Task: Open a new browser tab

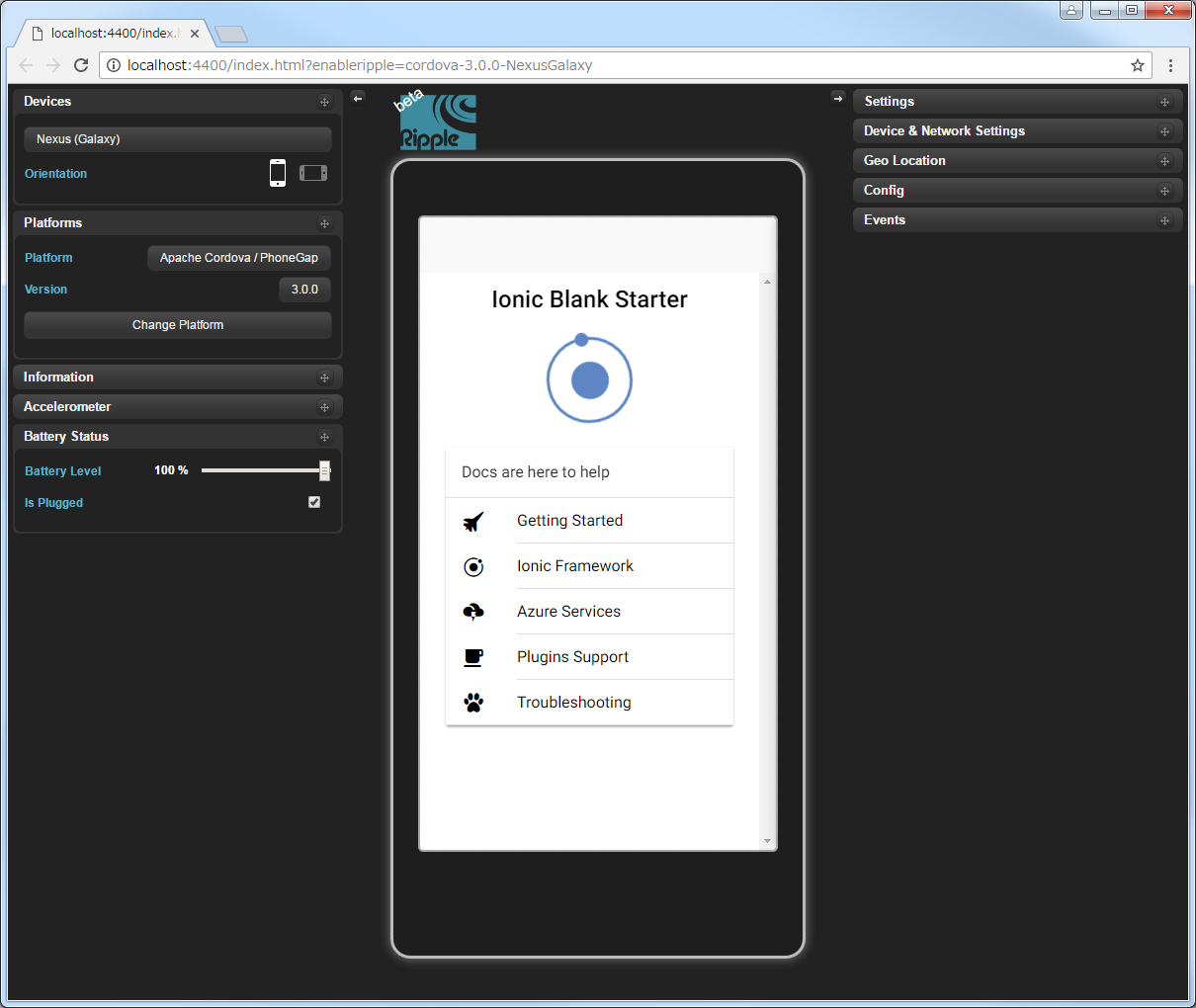Action: tap(230, 35)
